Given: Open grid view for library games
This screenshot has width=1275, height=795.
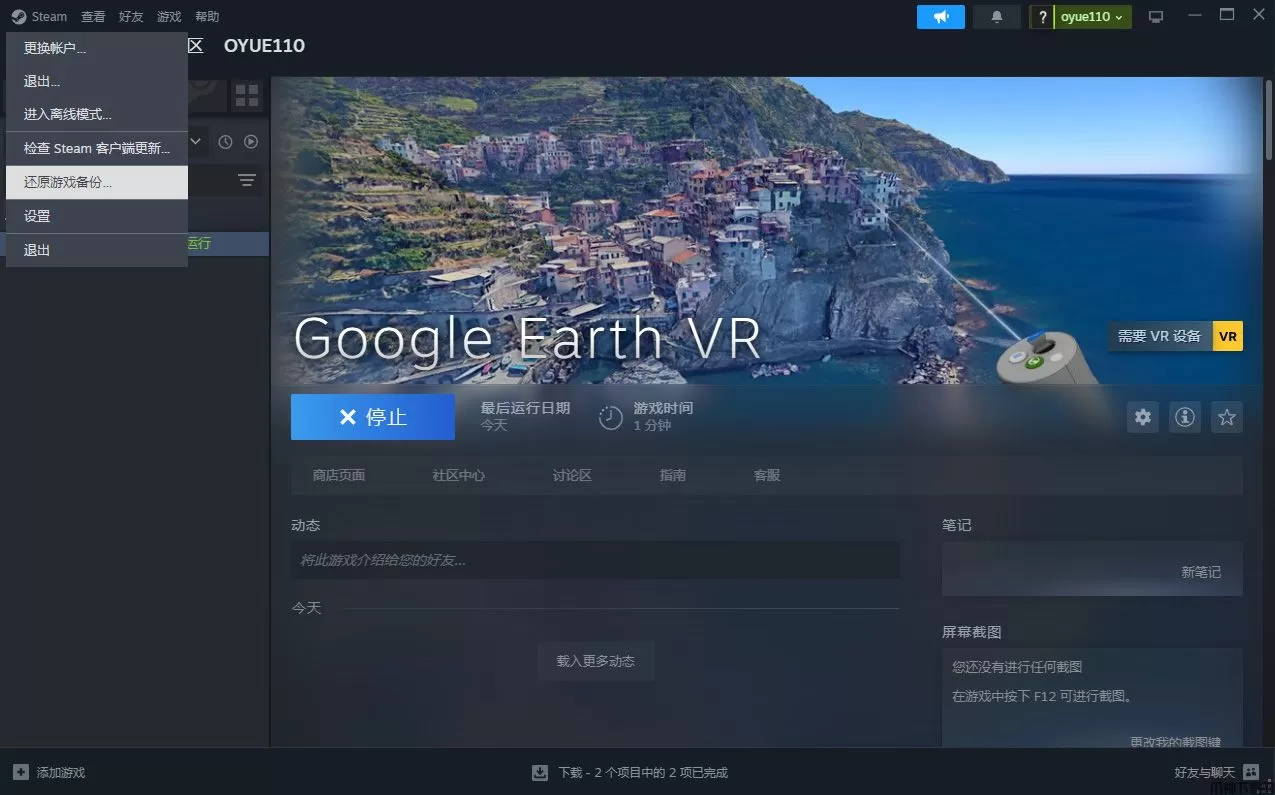Looking at the screenshot, I should pyautogui.click(x=247, y=95).
